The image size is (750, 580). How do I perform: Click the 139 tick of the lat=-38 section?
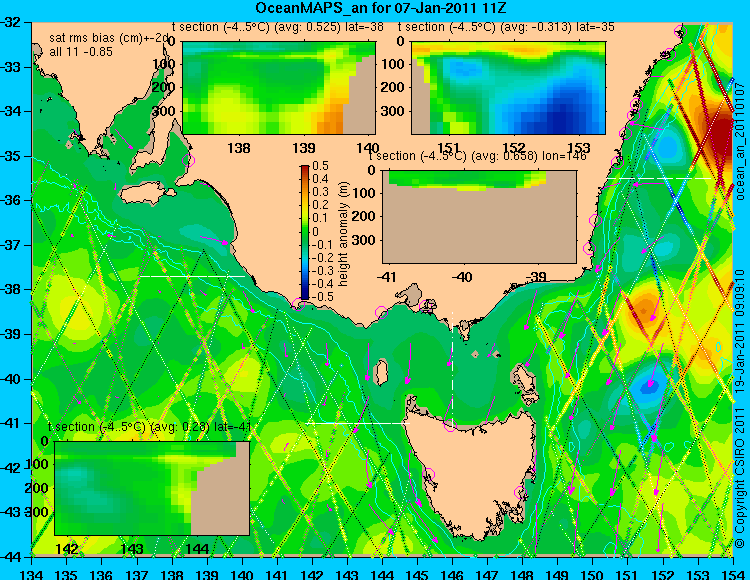point(304,147)
